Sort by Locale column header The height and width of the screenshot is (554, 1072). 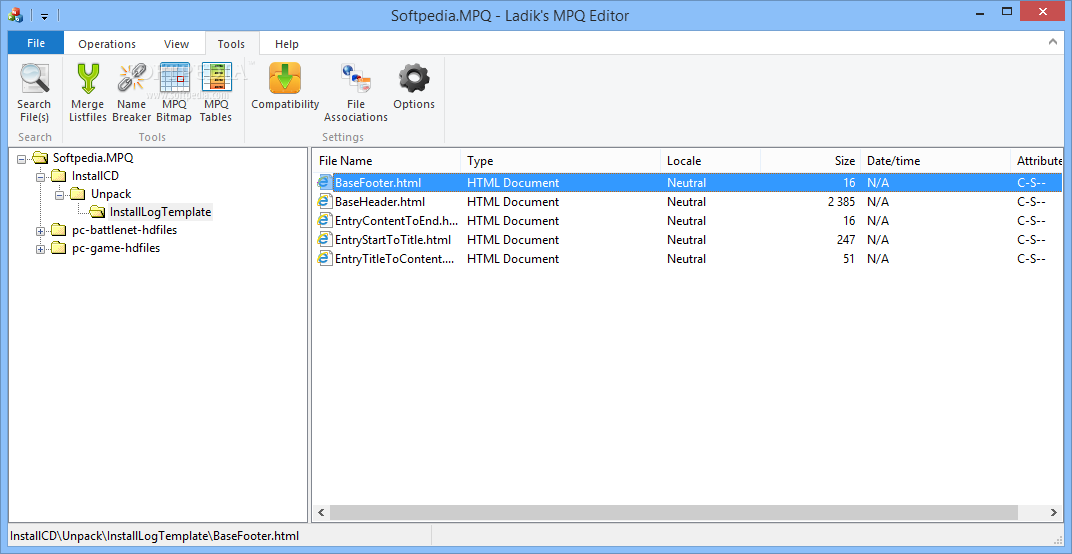pos(710,161)
